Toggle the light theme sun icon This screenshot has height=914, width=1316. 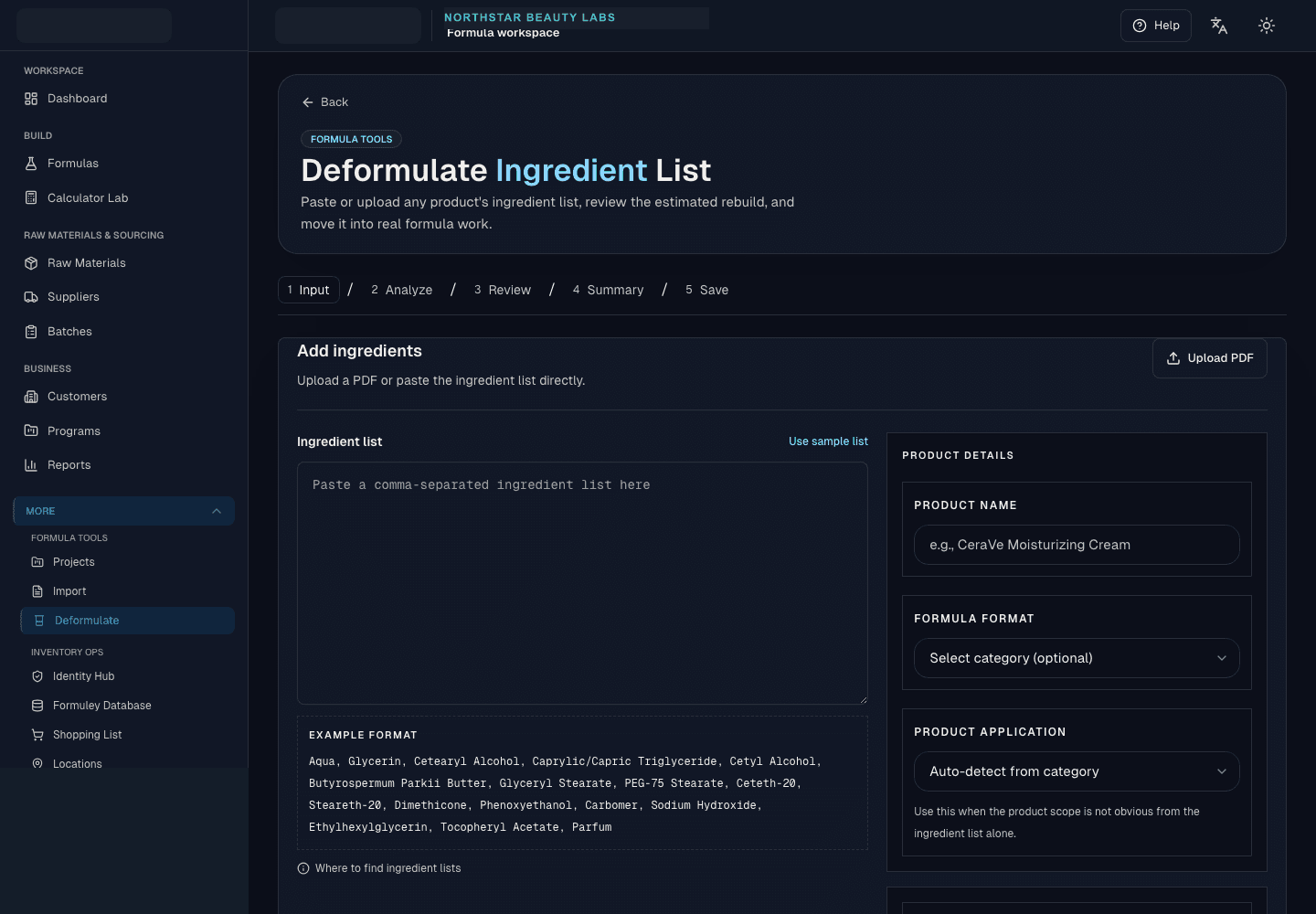tap(1267, 26)
